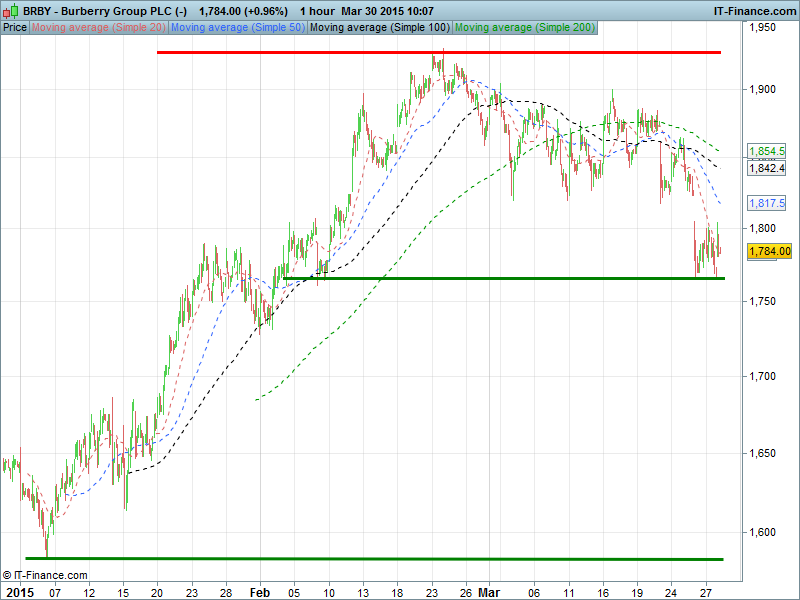Screen dimensions: 800x600
Task: Click the Feb label on time axis
Action: [x=260, y=591]
